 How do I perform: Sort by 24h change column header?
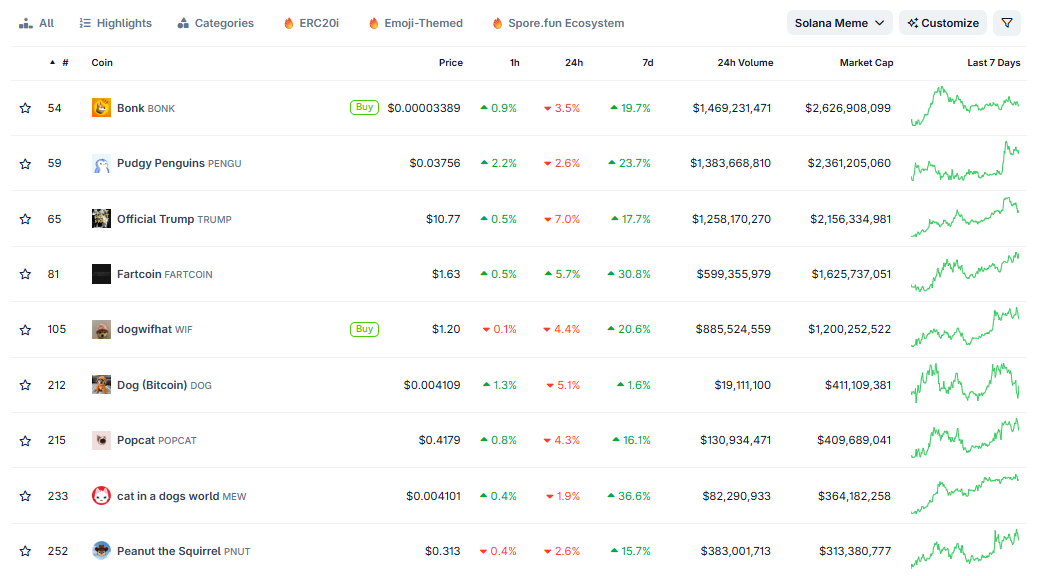click(x=574, y=63)
